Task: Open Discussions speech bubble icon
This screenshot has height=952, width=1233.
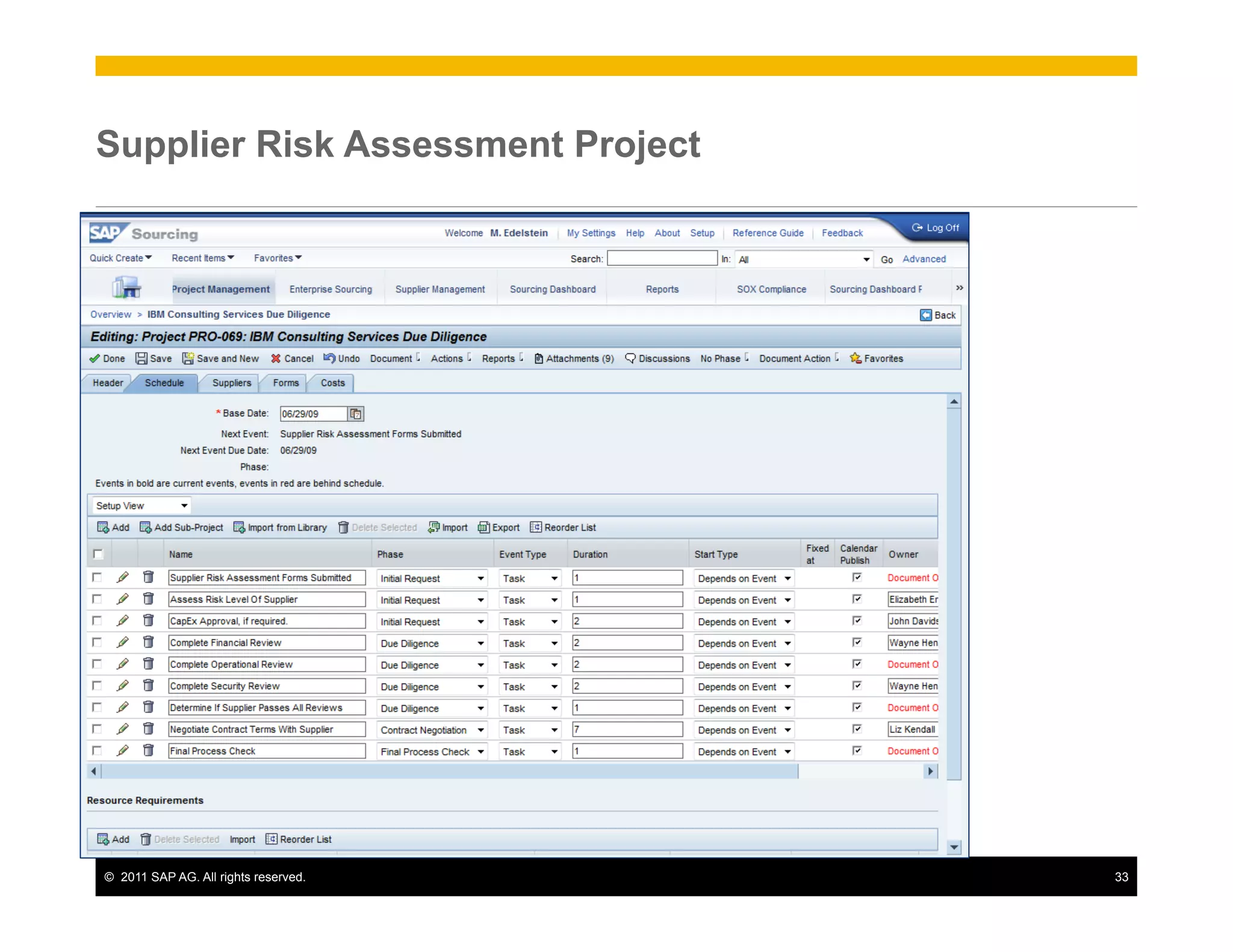Action: coord(630,358)
